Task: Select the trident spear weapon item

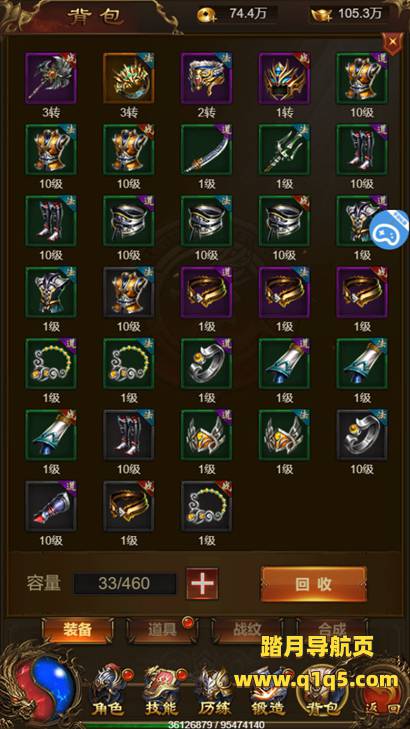Action: tap(284, 150)
